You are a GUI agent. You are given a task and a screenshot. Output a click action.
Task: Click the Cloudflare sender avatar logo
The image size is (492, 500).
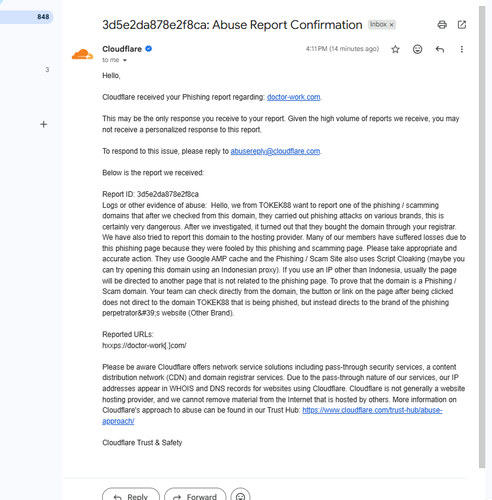click(x=82, y=54)
